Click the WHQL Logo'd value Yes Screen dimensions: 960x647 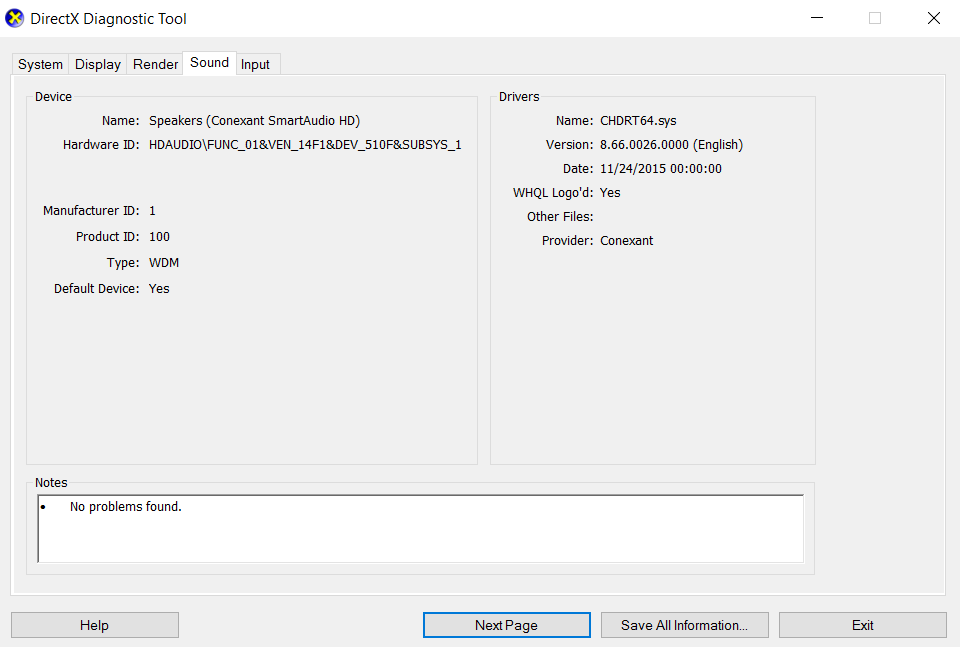(610, 193)
